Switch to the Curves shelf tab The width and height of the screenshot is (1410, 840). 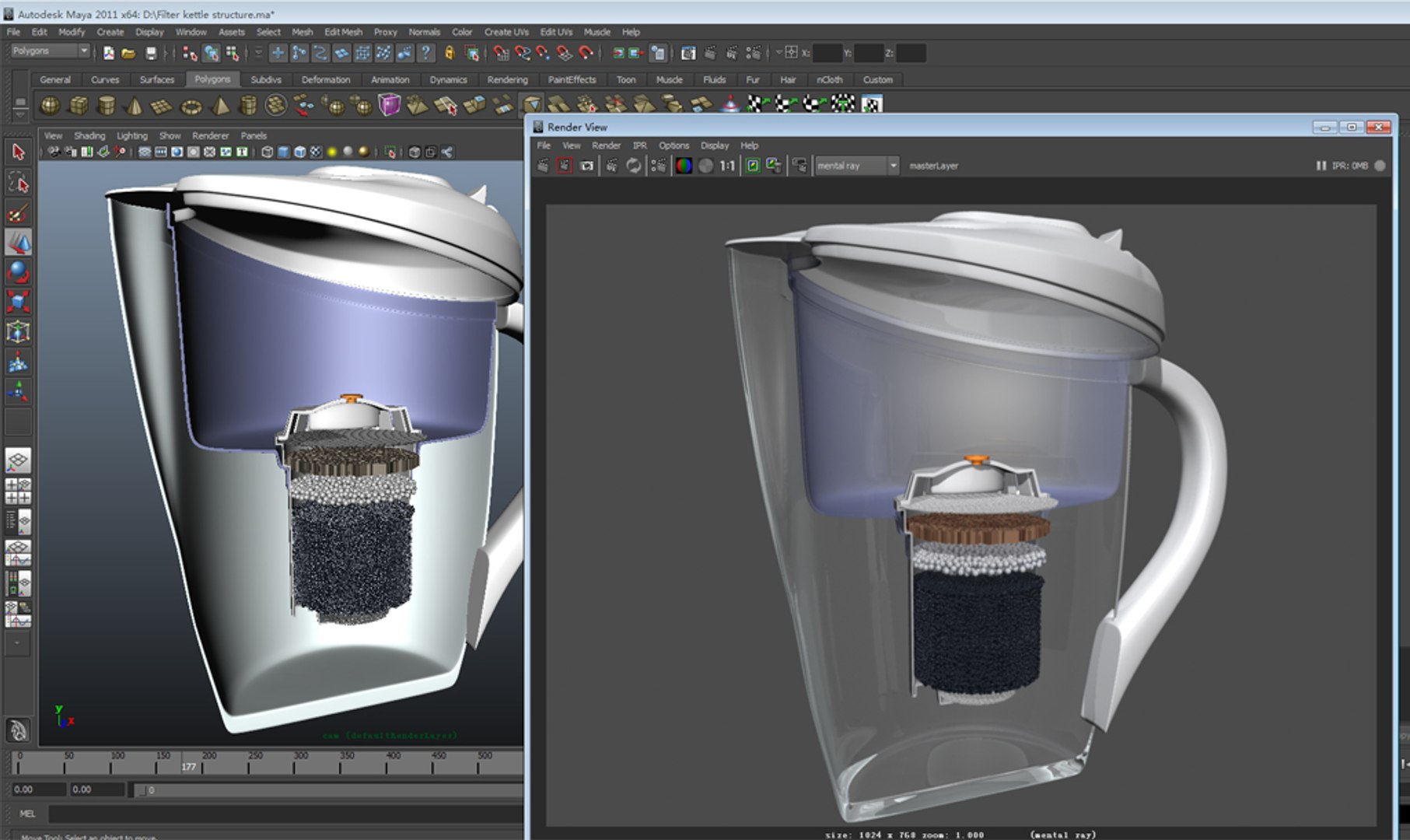(x=105, y=79)
